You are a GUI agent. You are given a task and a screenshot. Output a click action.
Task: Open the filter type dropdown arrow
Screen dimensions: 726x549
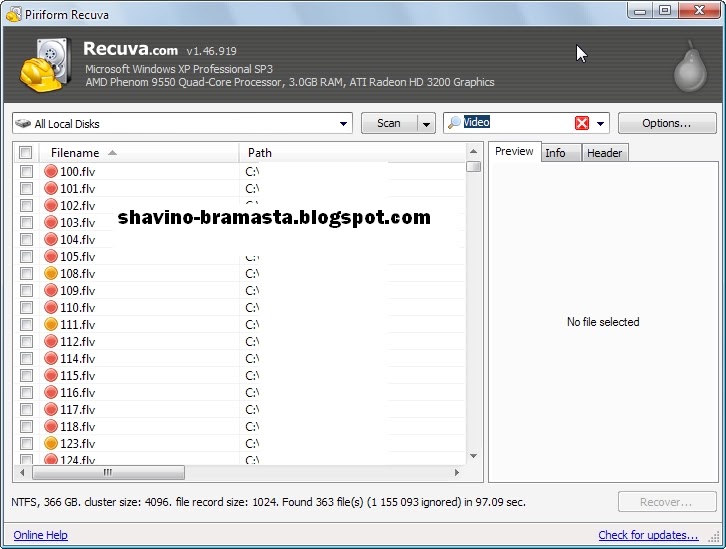[600, 124]
